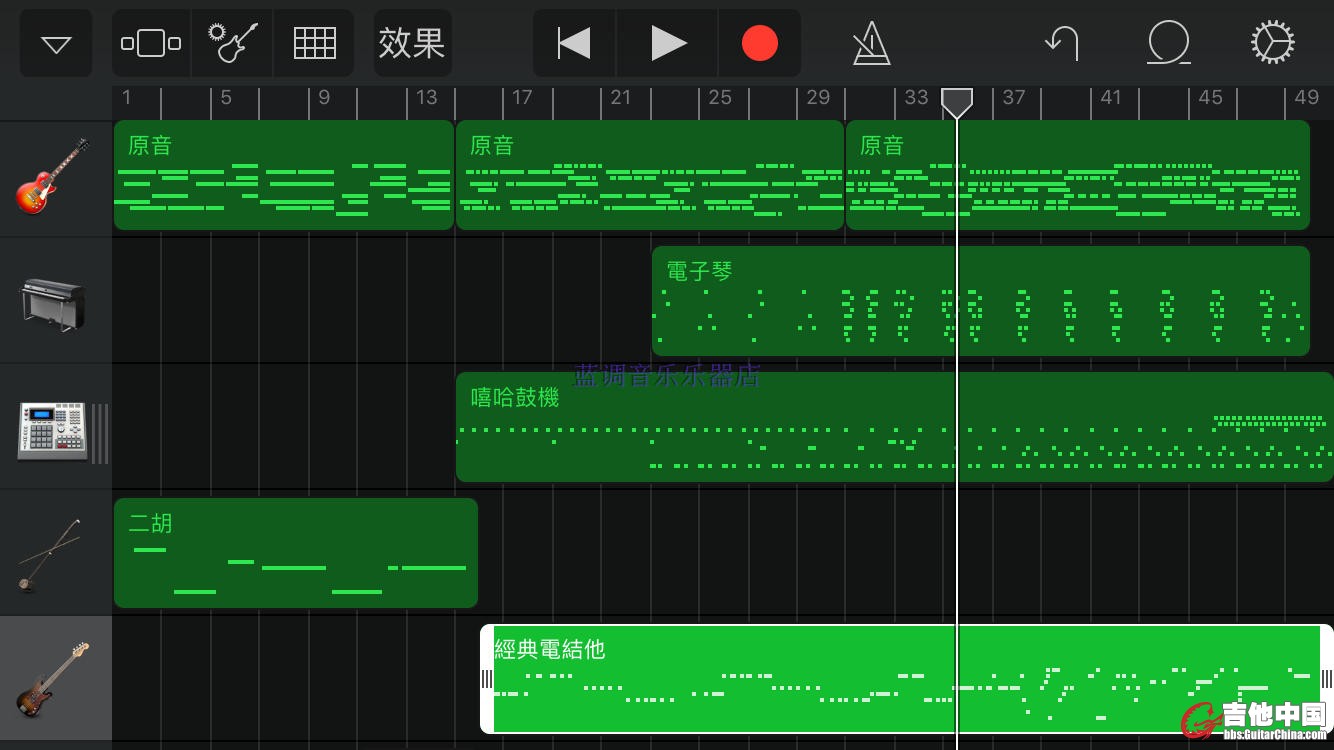This screenshot has height=750, width=1334.
Task: Select the electric guitar track header
Action: click(x=54, y=177)
